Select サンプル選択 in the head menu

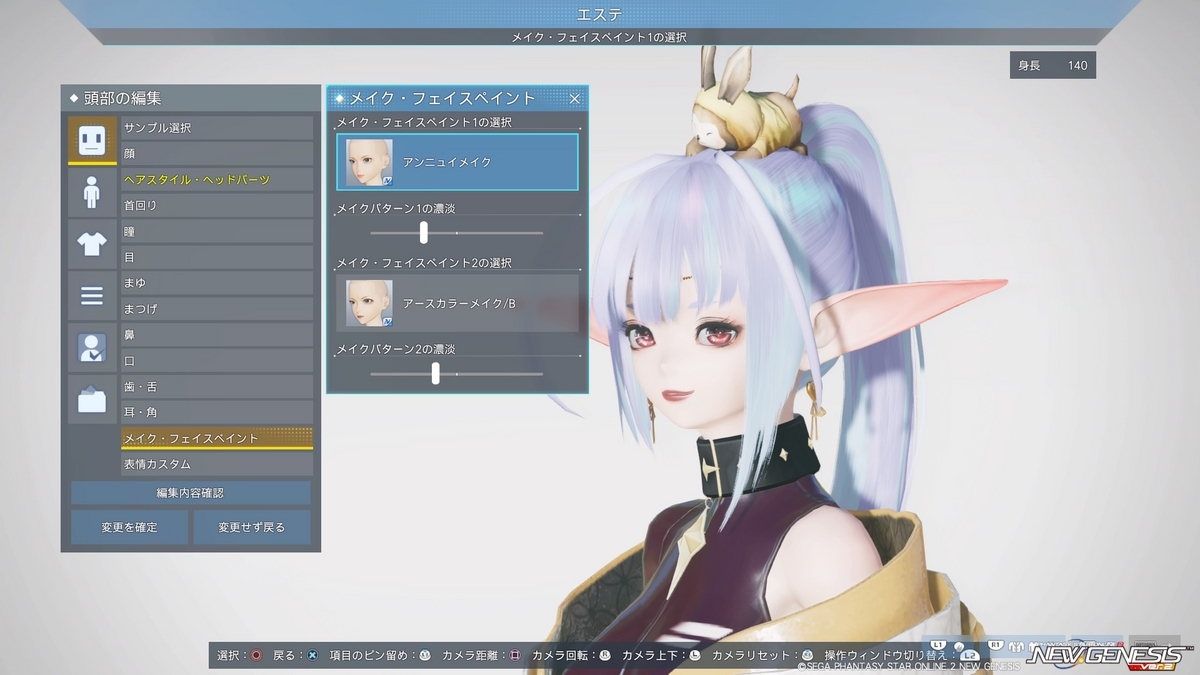(217, 128)
